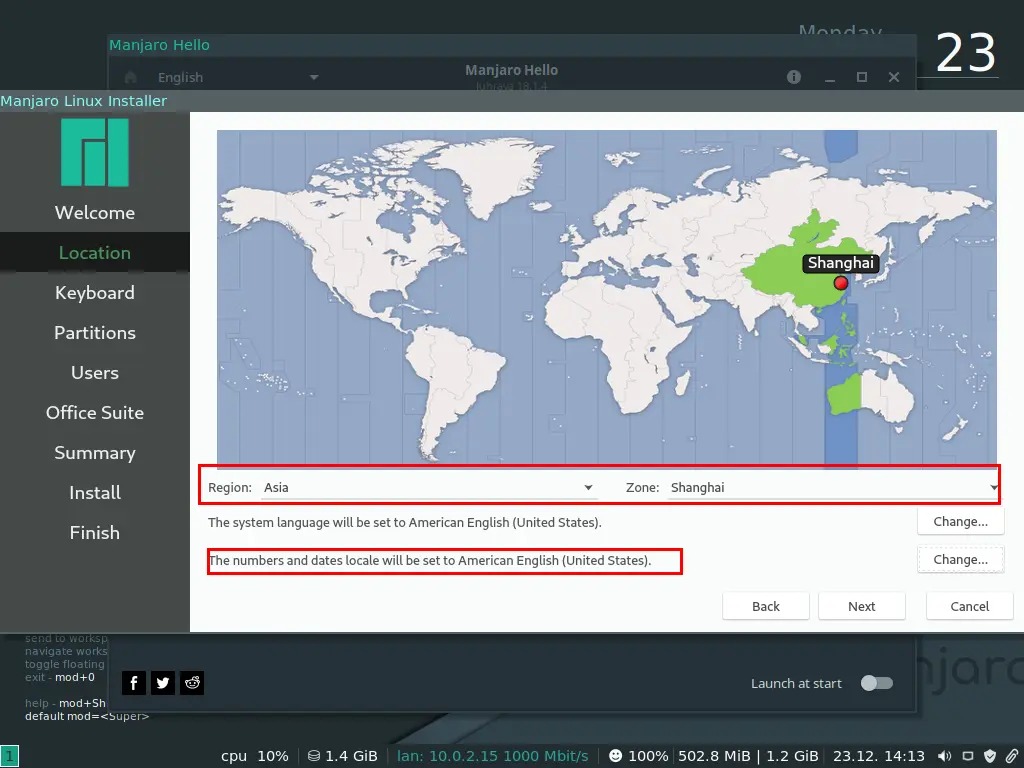Click the Manjaro logo in installer sidebar
The image size is (1024, 768).
point(95,152)
